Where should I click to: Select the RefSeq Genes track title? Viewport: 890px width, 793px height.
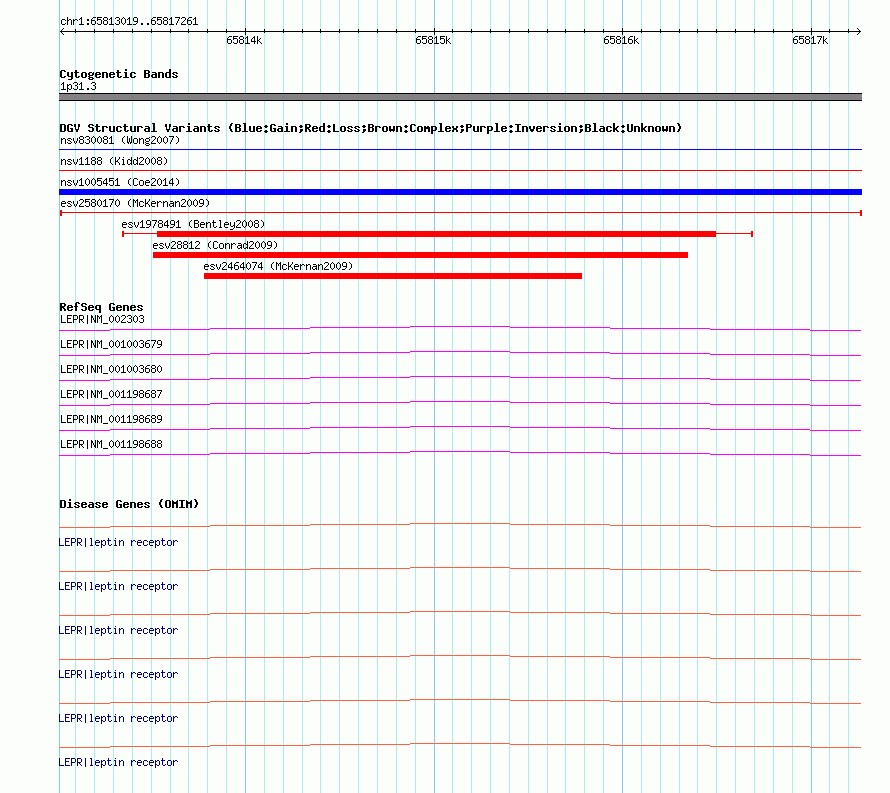tap(102, 307)
